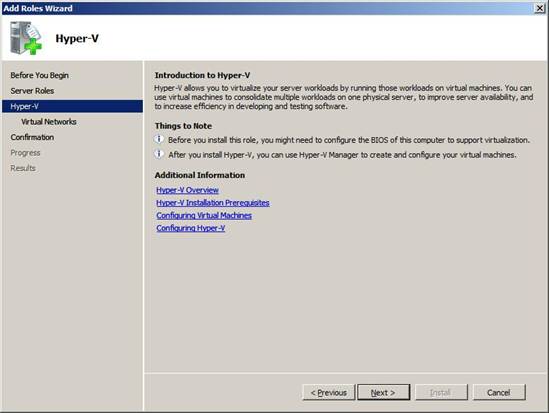Close the Add Roles Wizard window

point(540,8)
